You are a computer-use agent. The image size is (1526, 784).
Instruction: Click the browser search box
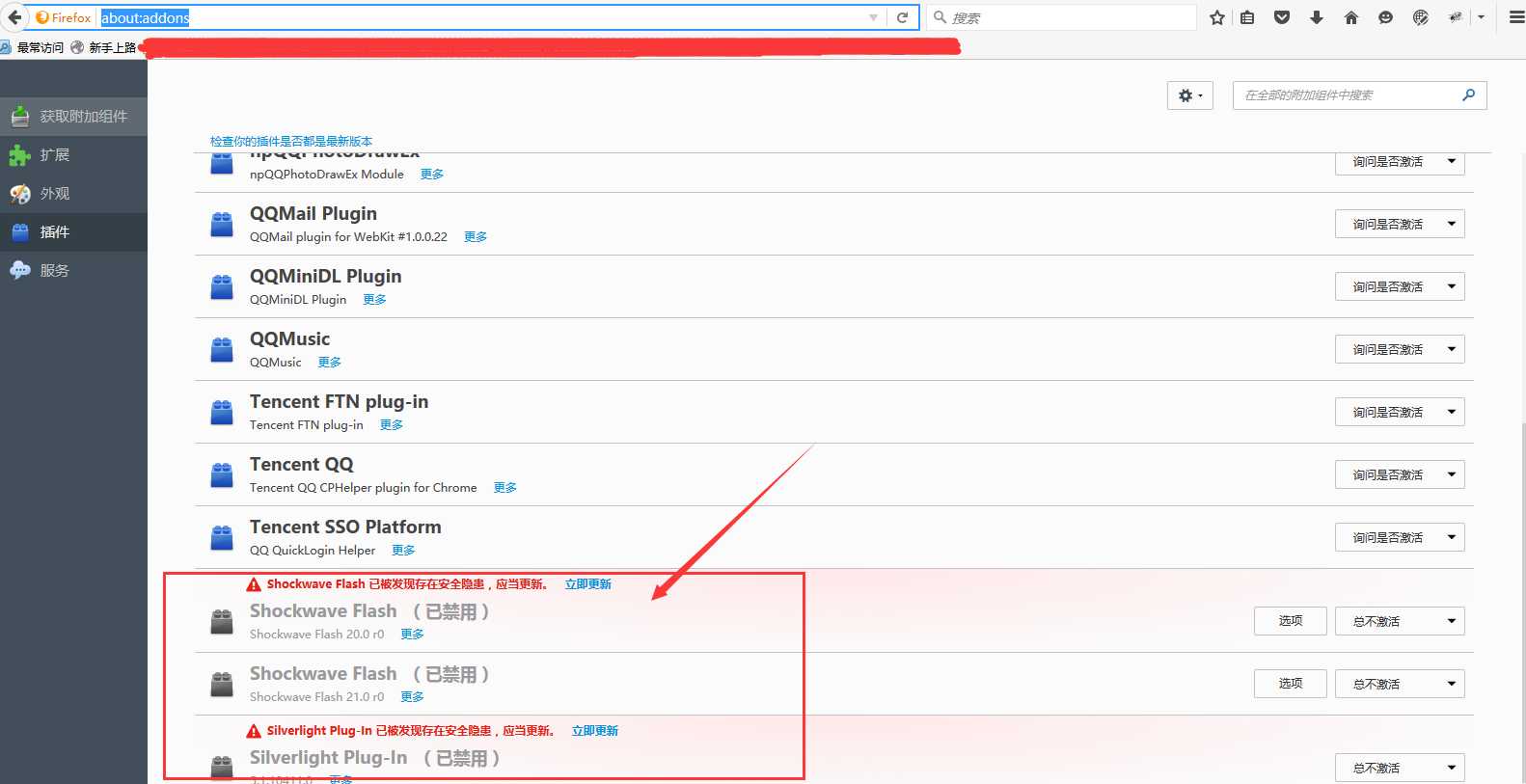[1061, 17]
